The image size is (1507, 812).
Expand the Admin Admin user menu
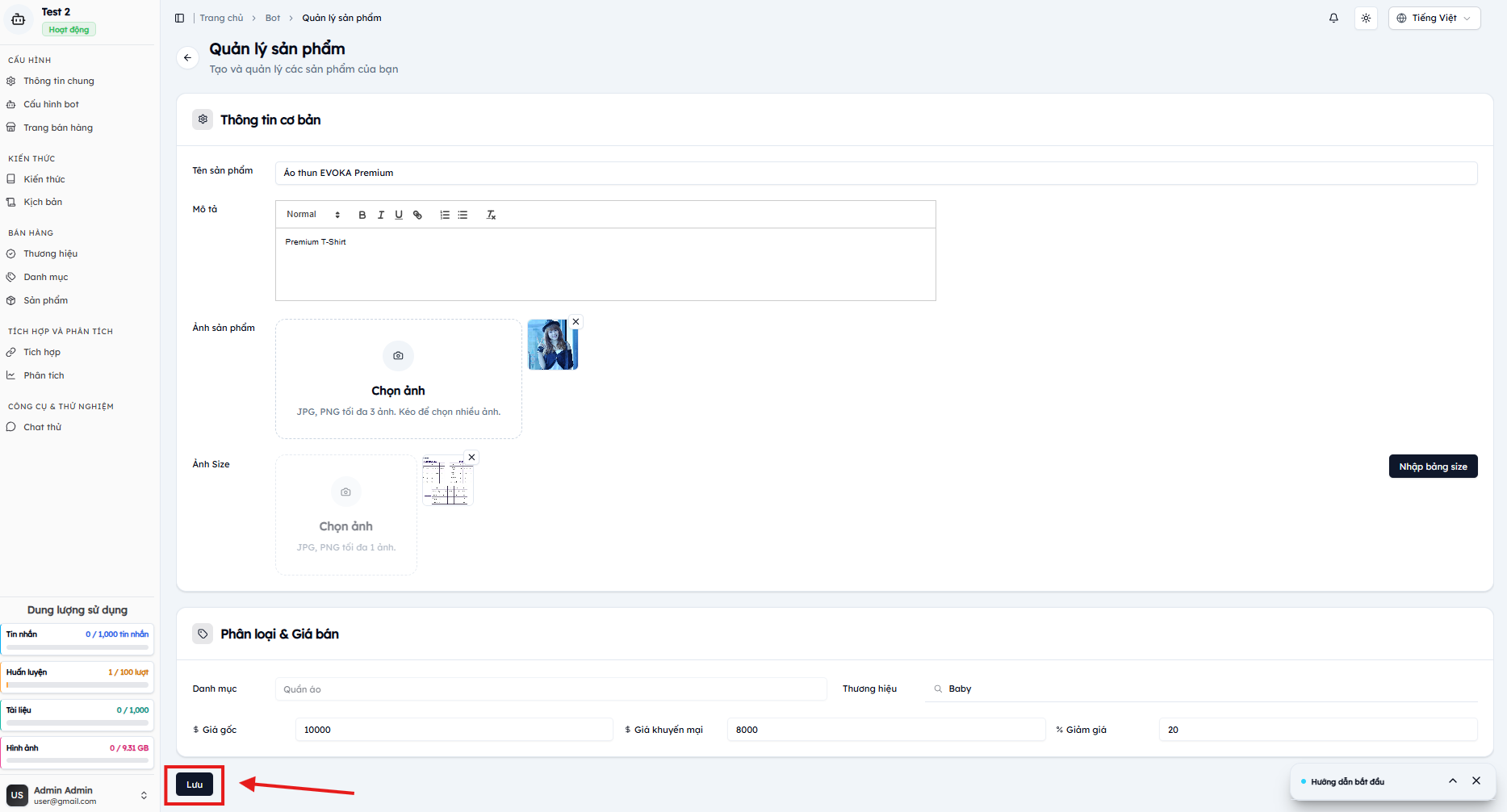pos(144,795)
